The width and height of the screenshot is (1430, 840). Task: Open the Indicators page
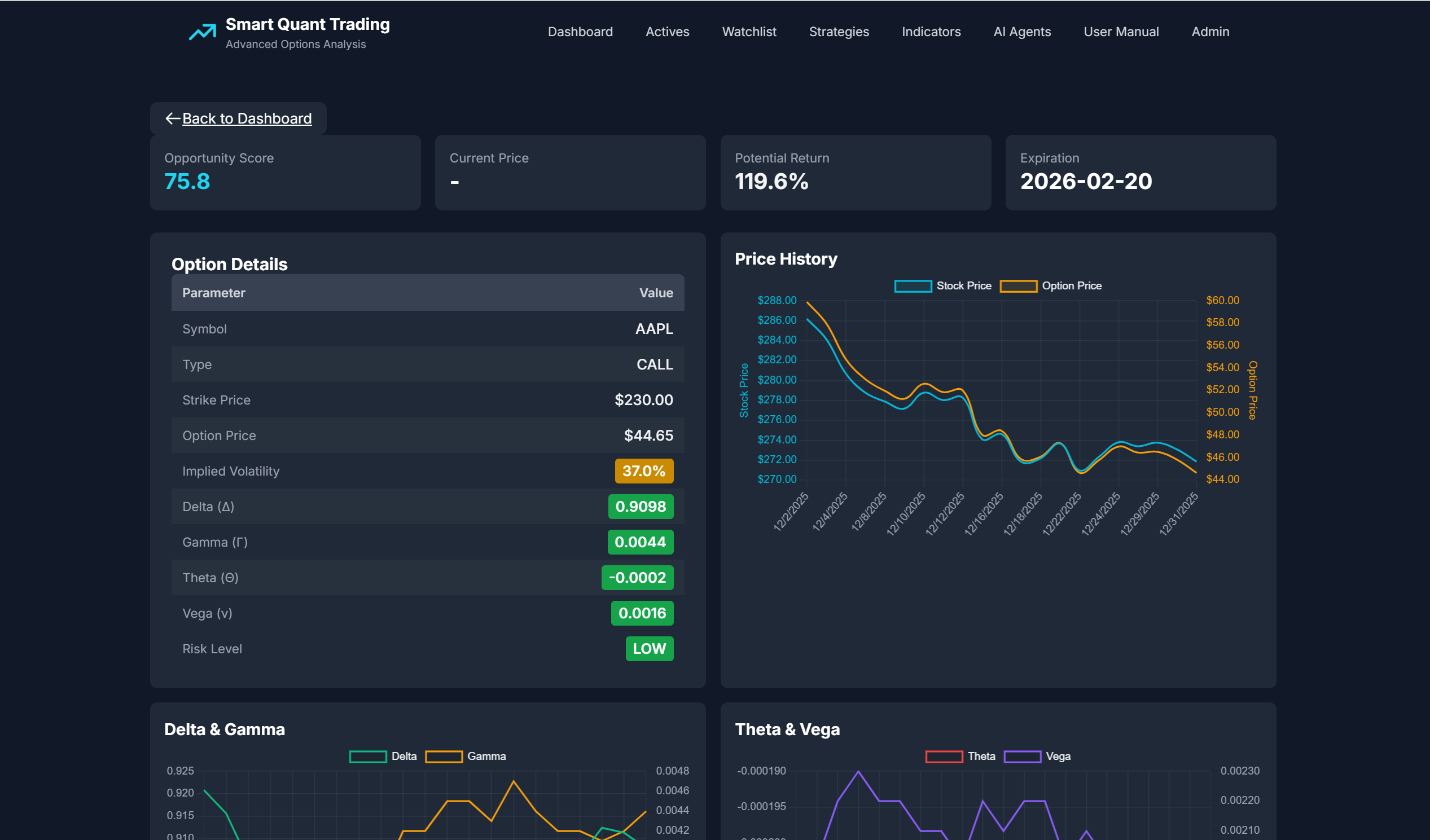[x=931, y=32]
